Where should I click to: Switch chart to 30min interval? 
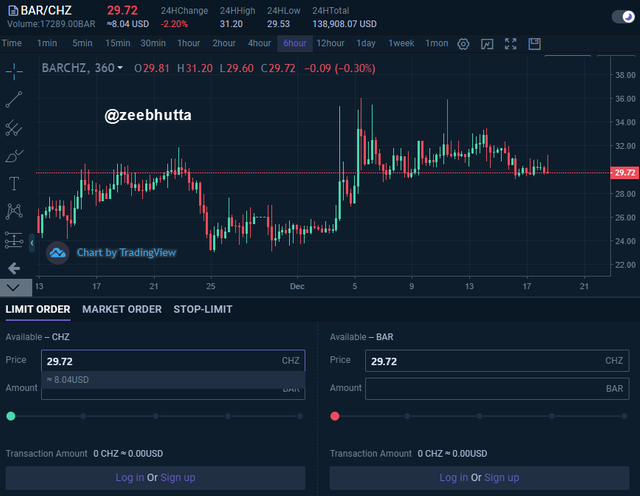coord(153,43)
